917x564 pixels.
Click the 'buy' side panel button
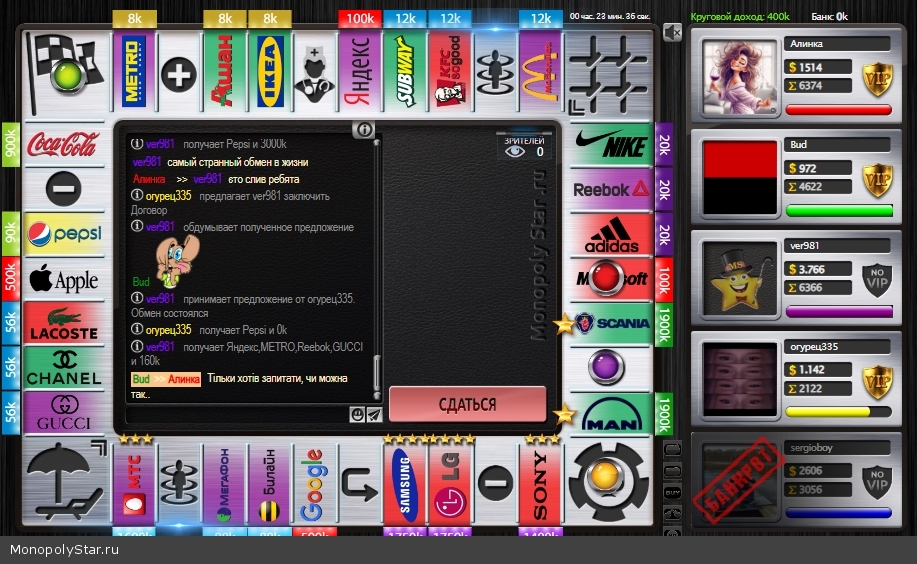click(x=672, y=493)
